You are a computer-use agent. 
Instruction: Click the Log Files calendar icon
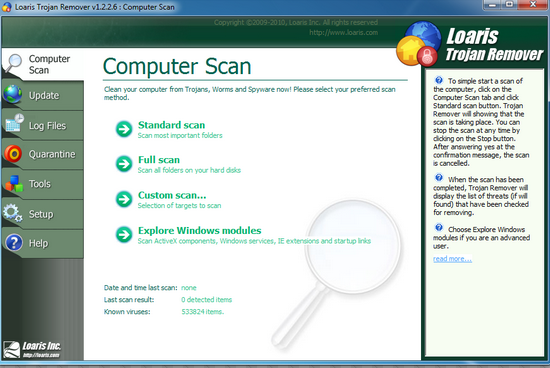pos(14,123)
